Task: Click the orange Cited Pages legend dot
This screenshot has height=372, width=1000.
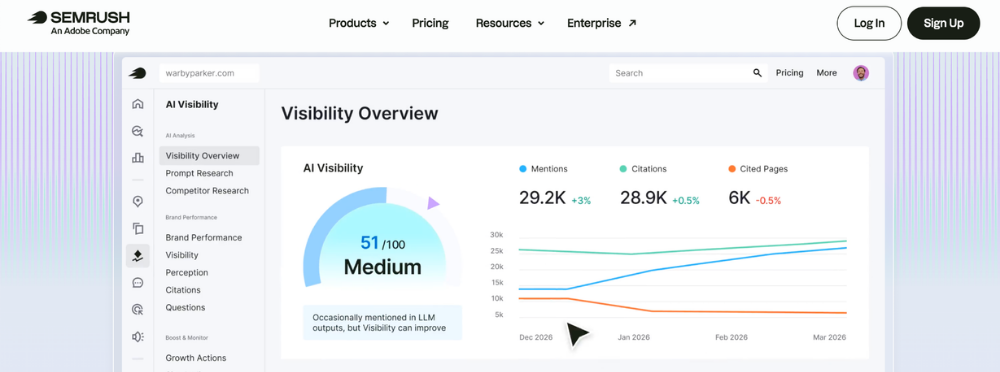Action: (732, 169)
